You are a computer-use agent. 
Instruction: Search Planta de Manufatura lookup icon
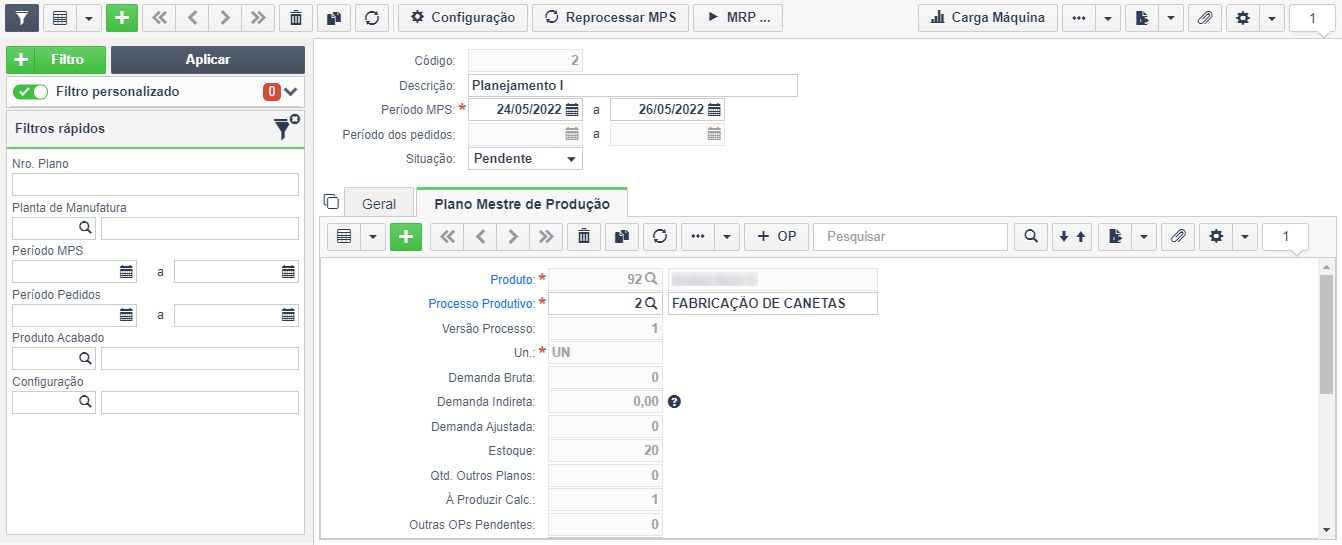[85, 228]
